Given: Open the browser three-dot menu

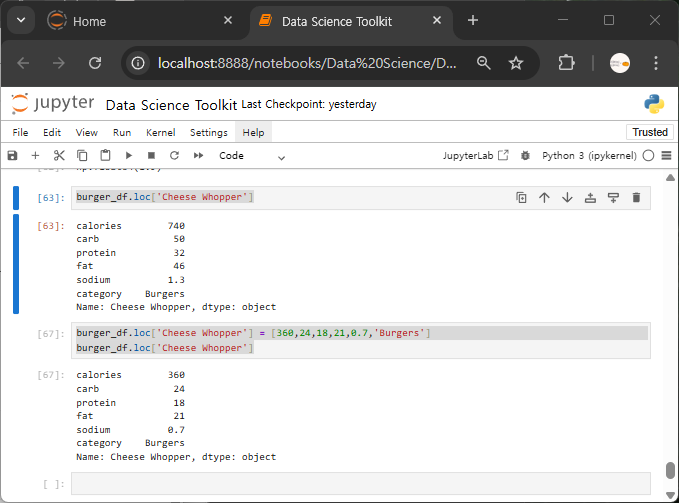Looking at the screenshot, I should (x=656, y=63).
